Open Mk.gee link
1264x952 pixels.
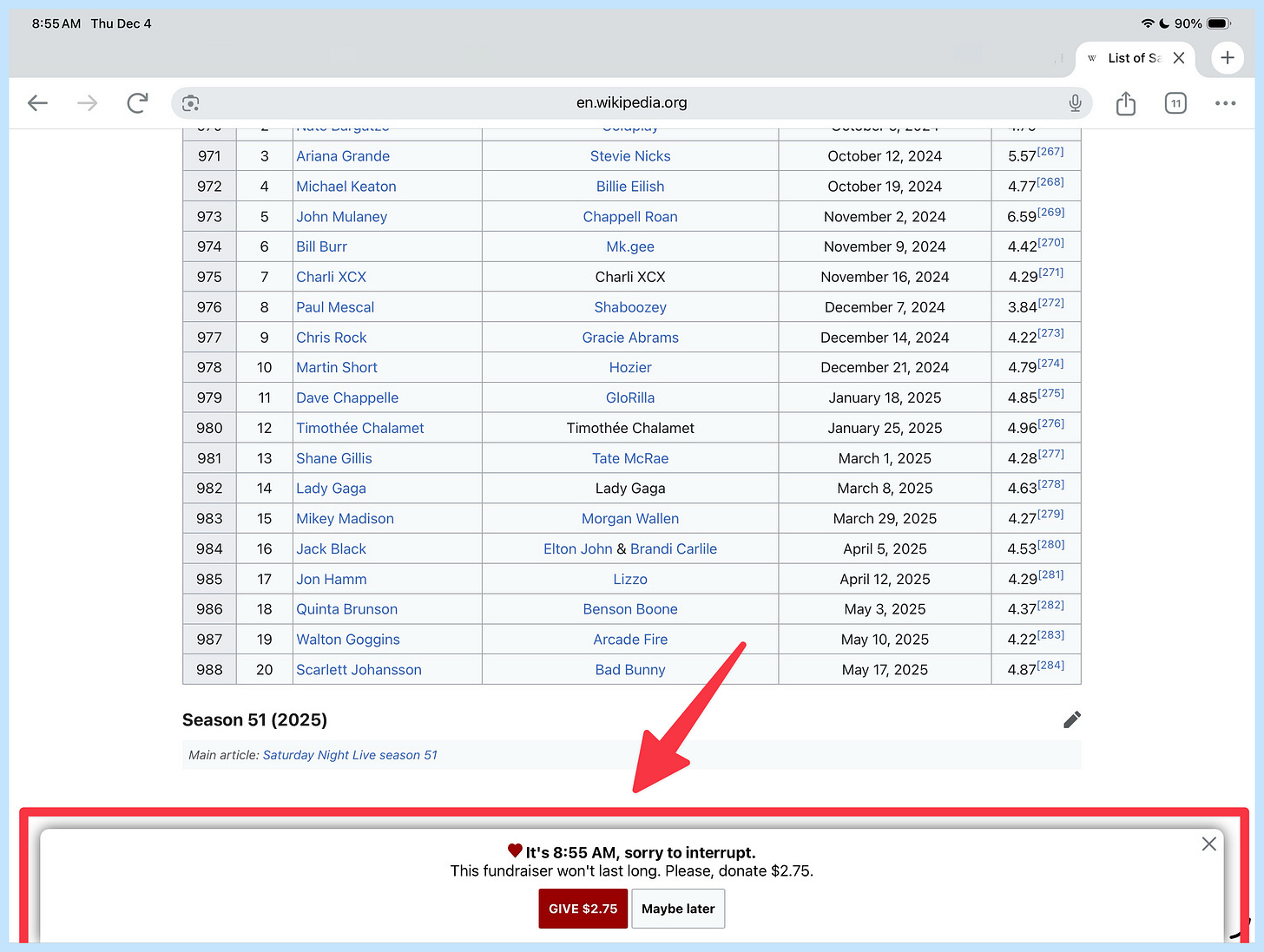coord(630,246)
